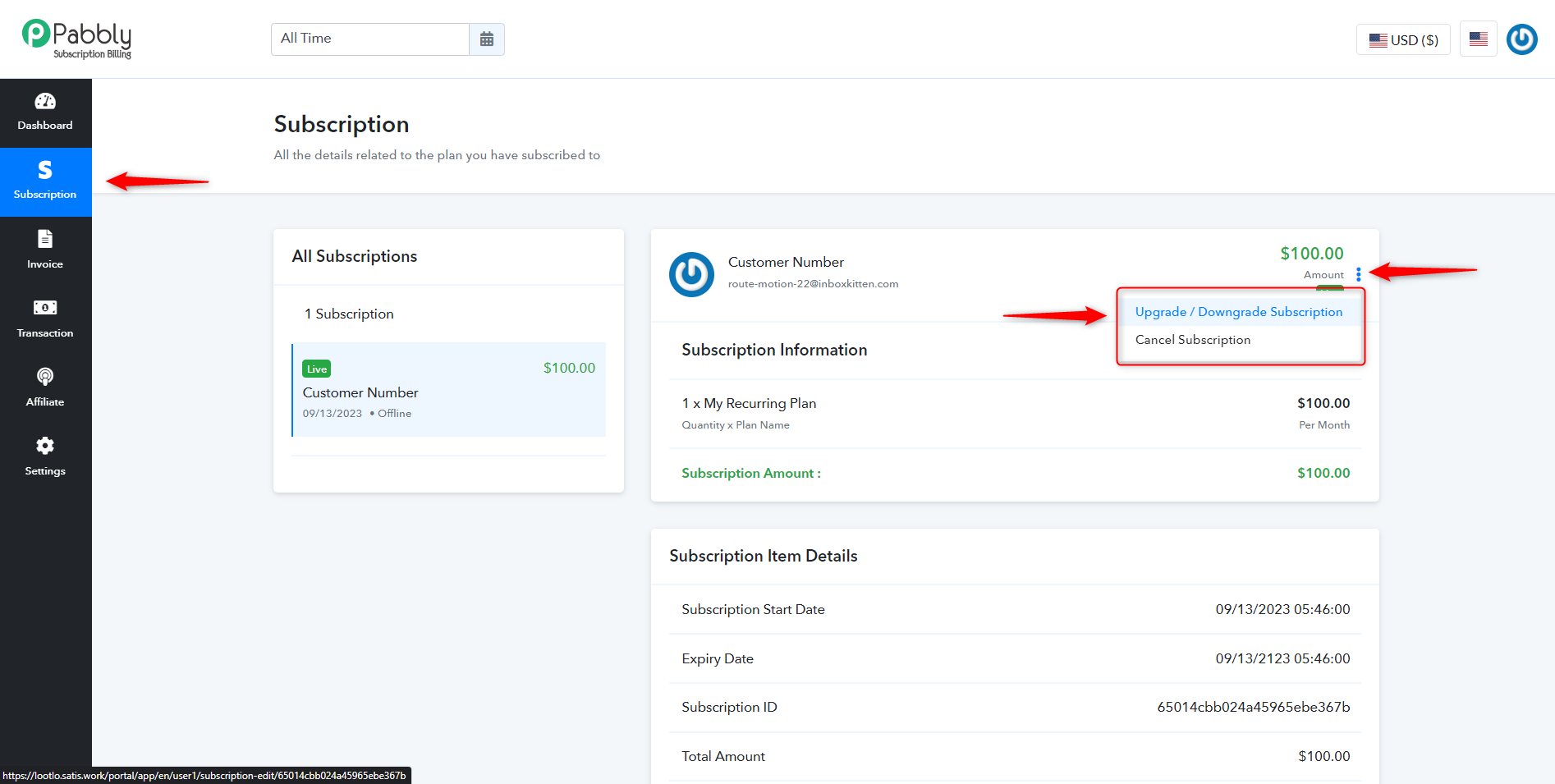
Task: Click the Expiry Date value 09/13/2123
Action: (x=1282, y=658)
